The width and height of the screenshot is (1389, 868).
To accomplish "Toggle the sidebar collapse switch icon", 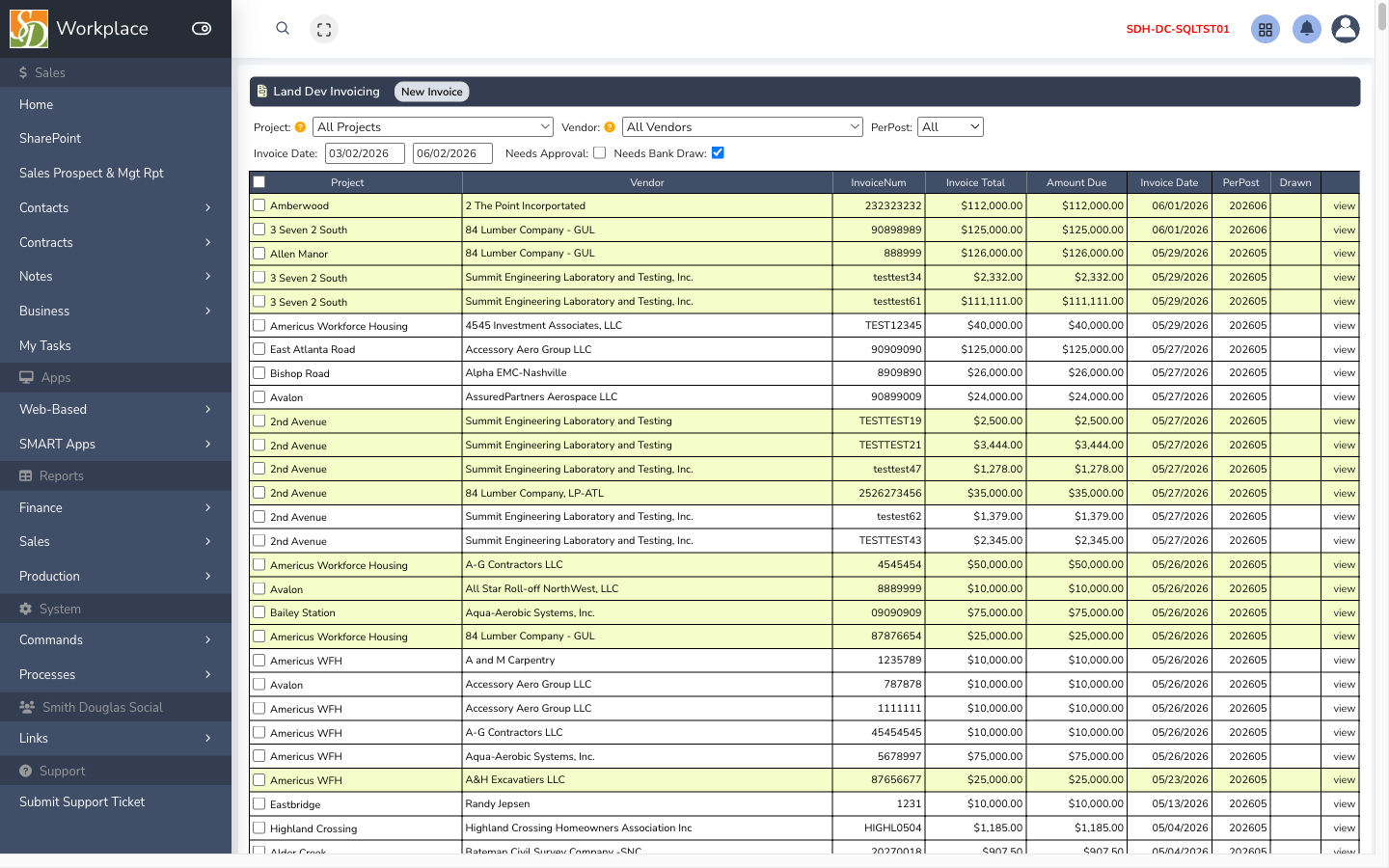I will point(202,29).
